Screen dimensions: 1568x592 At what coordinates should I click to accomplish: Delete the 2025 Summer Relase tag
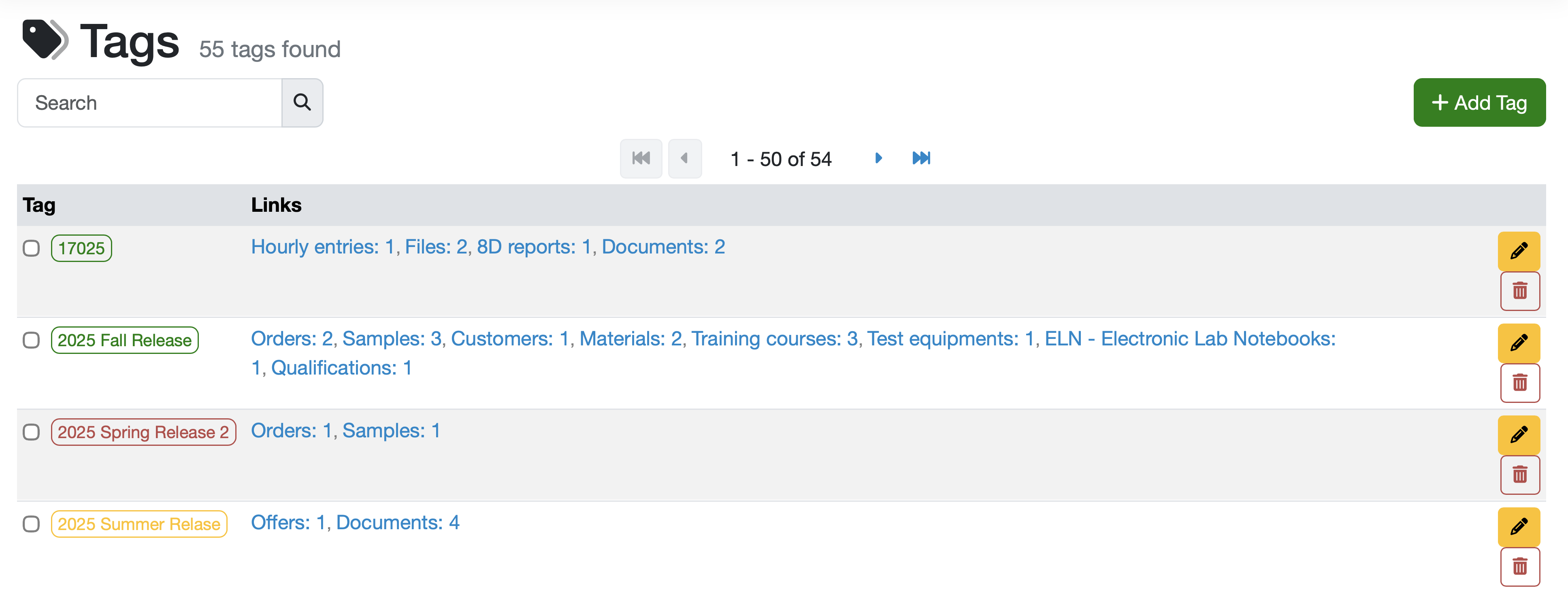tap(1519, 566)
